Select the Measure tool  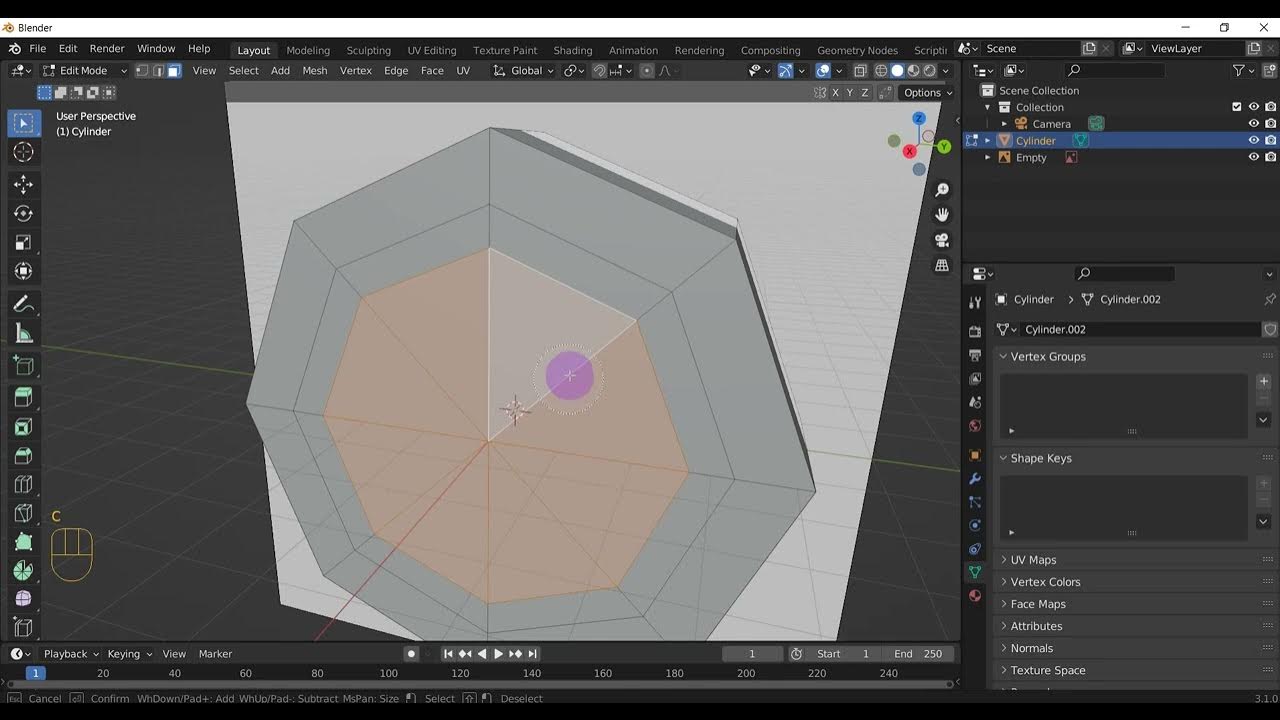pyautogui.click(x=23, y=333)
